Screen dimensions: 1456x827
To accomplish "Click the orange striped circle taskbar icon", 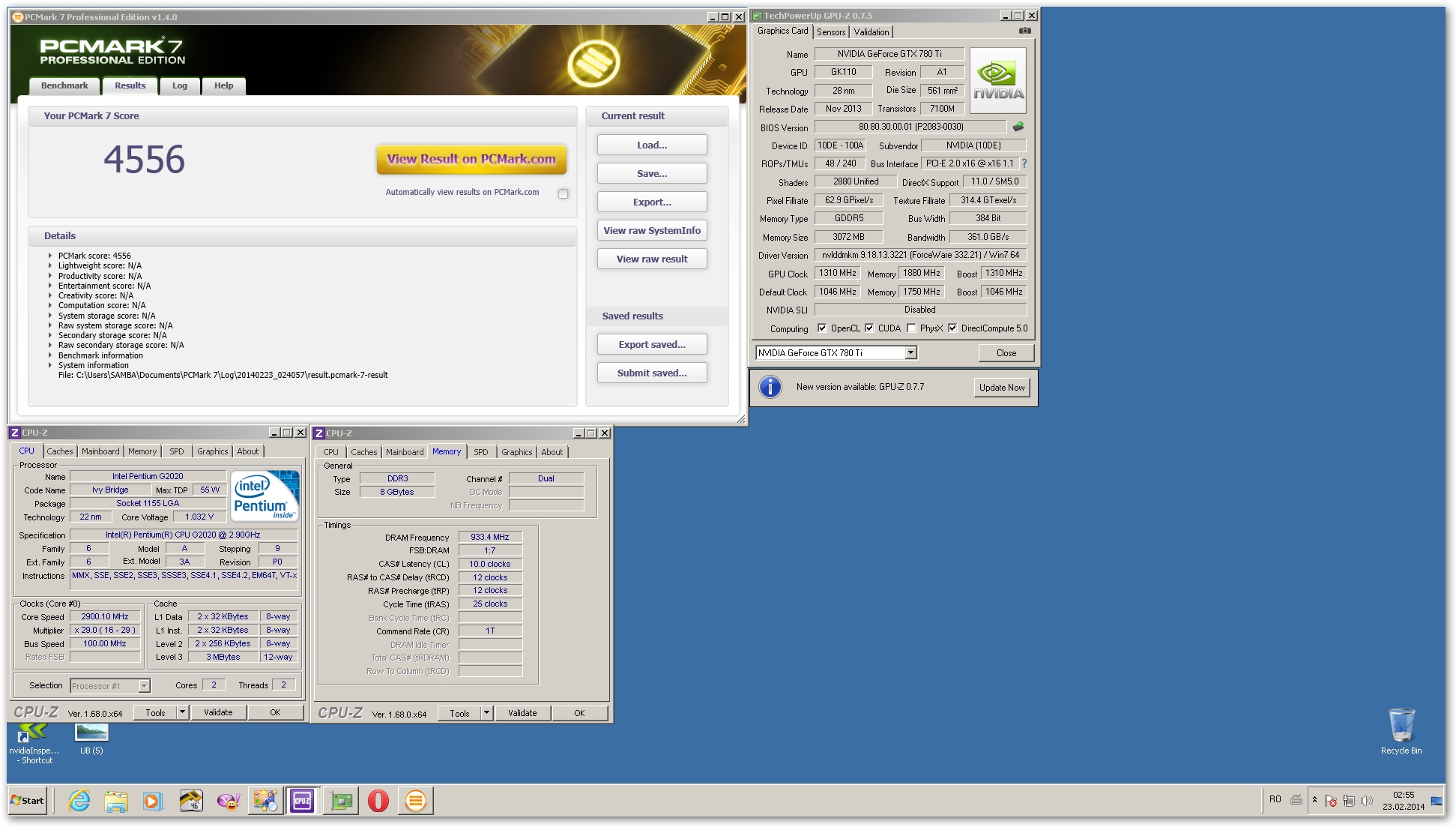I will pyautogui.click(x=416, y=801).
